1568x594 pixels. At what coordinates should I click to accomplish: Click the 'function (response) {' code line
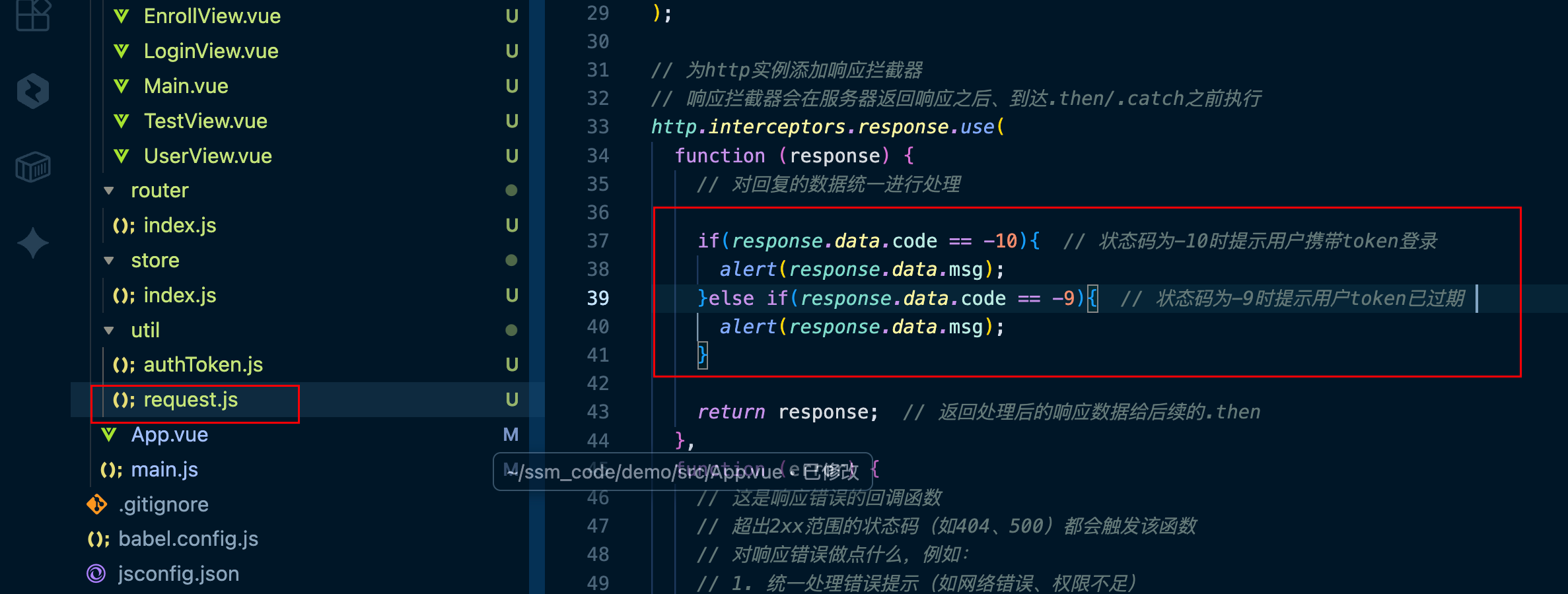tap(795, 156)
